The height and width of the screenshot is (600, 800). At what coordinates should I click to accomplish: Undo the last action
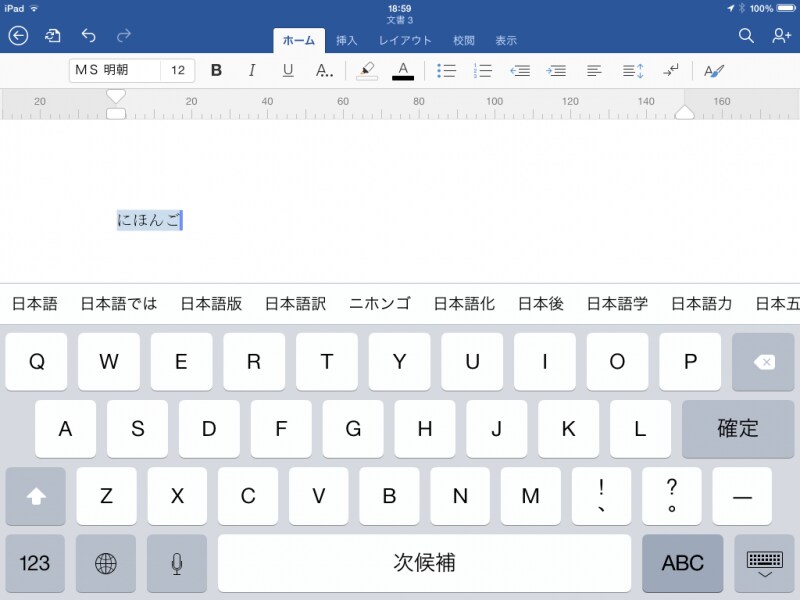(90, 35)
